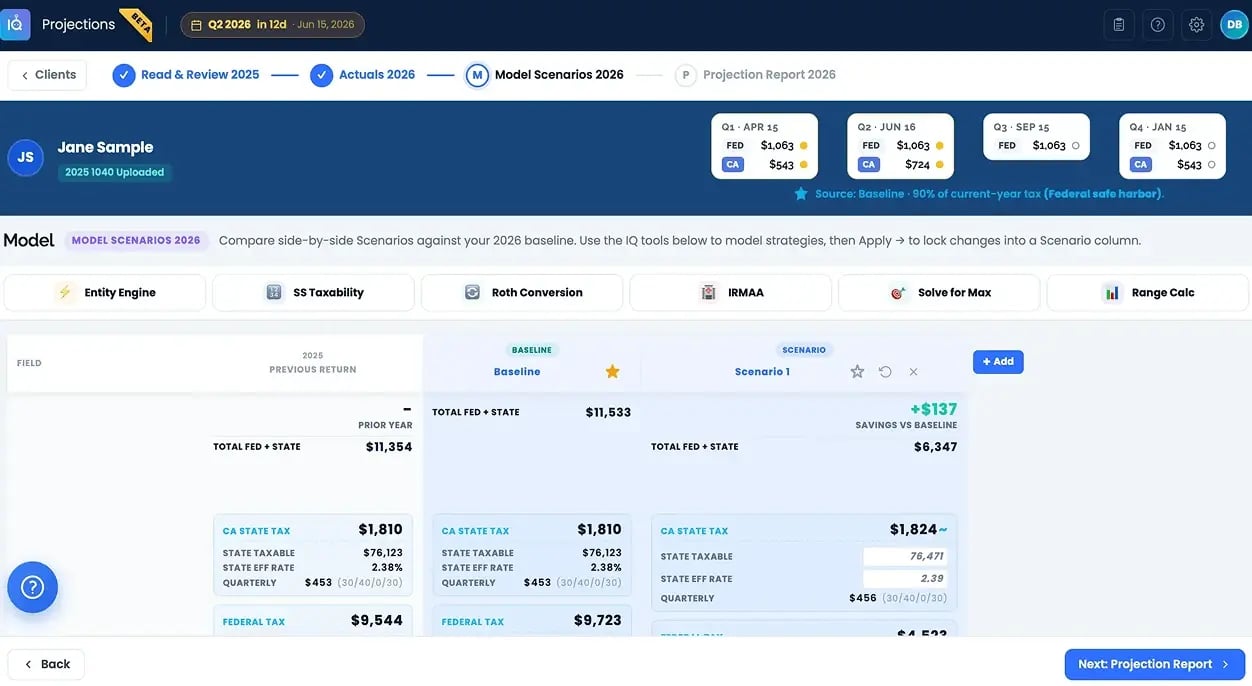Remove Scenario 1 with the X icon

click(x=913, y=372)
